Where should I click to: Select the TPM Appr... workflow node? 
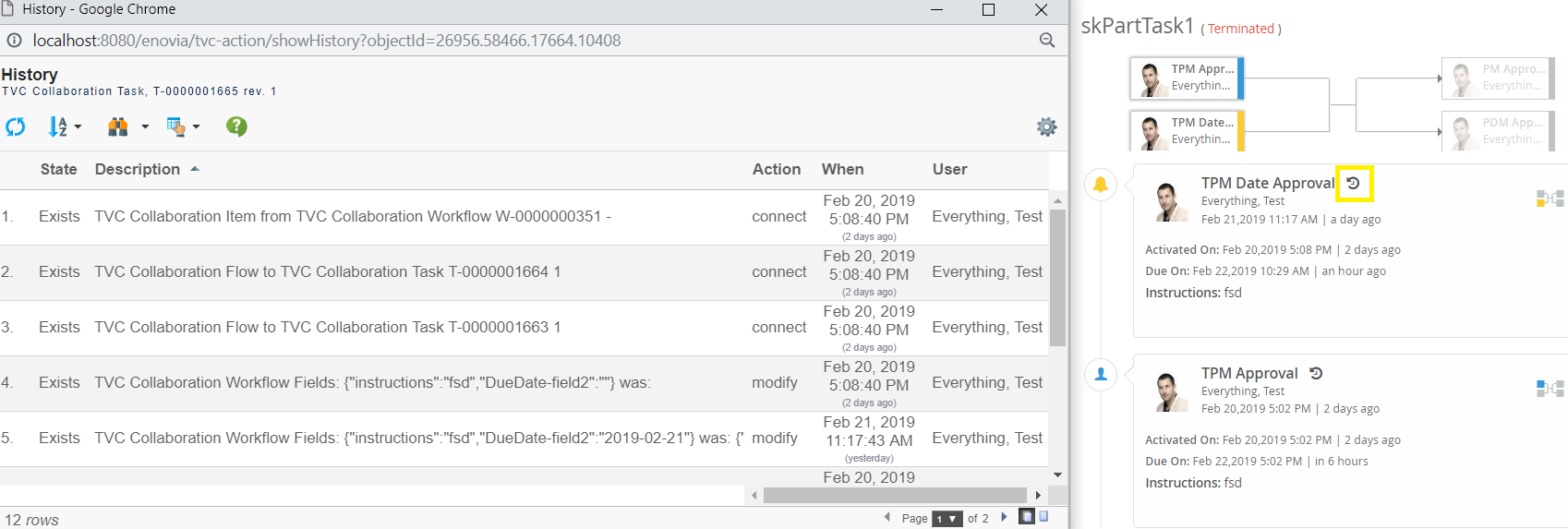coord(1188,78)
